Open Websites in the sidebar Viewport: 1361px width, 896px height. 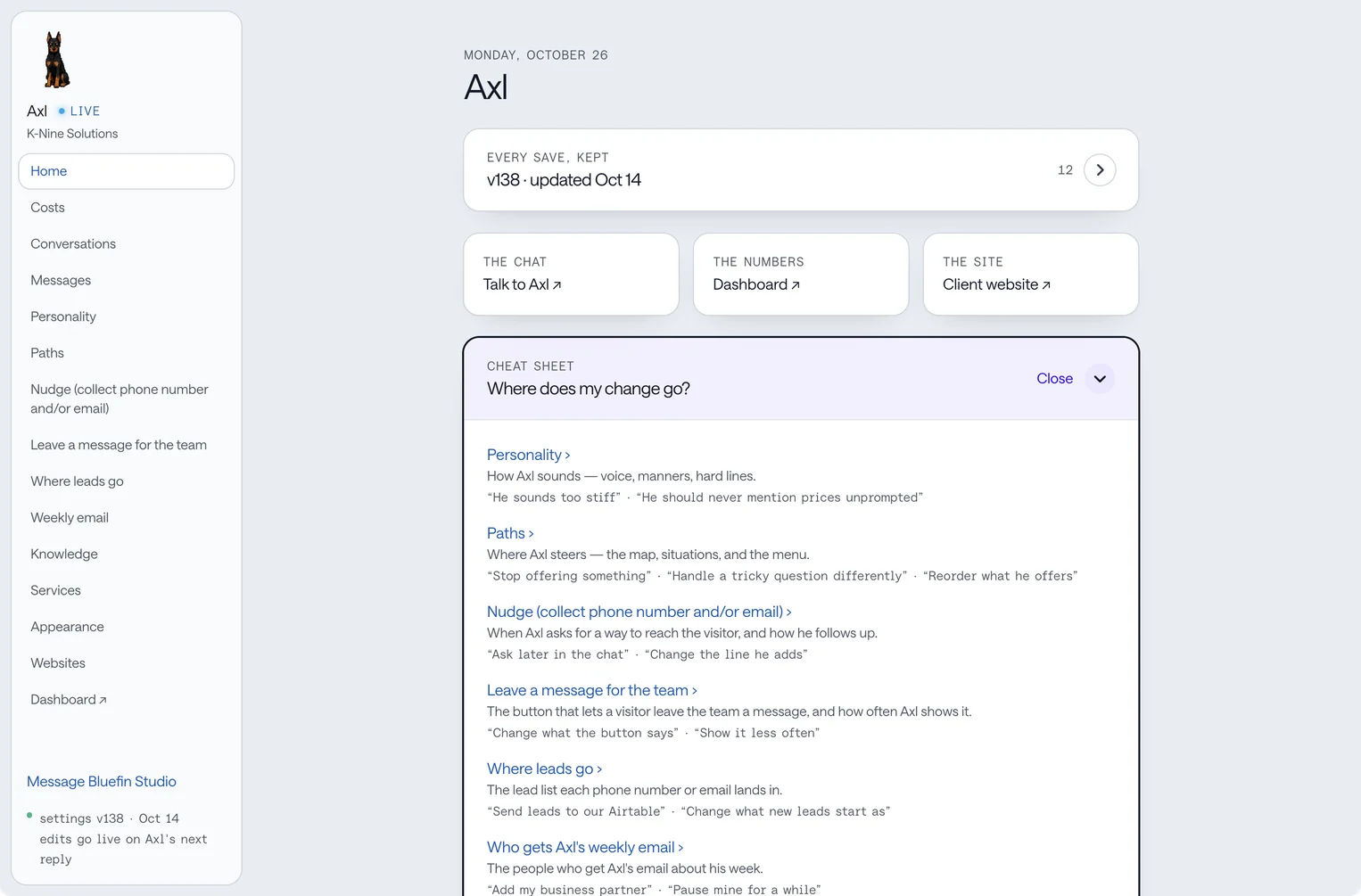pos(127,664)
